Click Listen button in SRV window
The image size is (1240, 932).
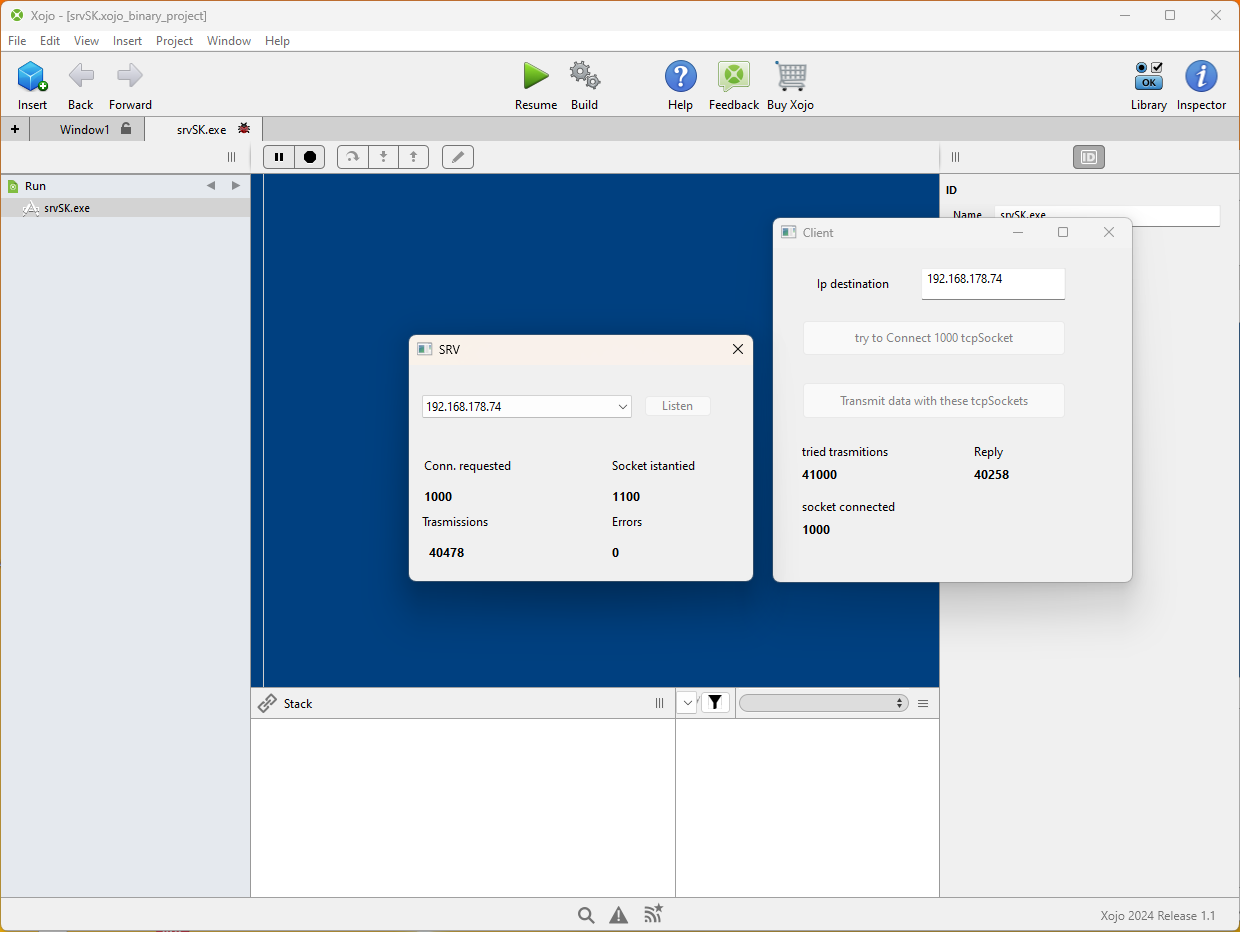click(677, 406)
